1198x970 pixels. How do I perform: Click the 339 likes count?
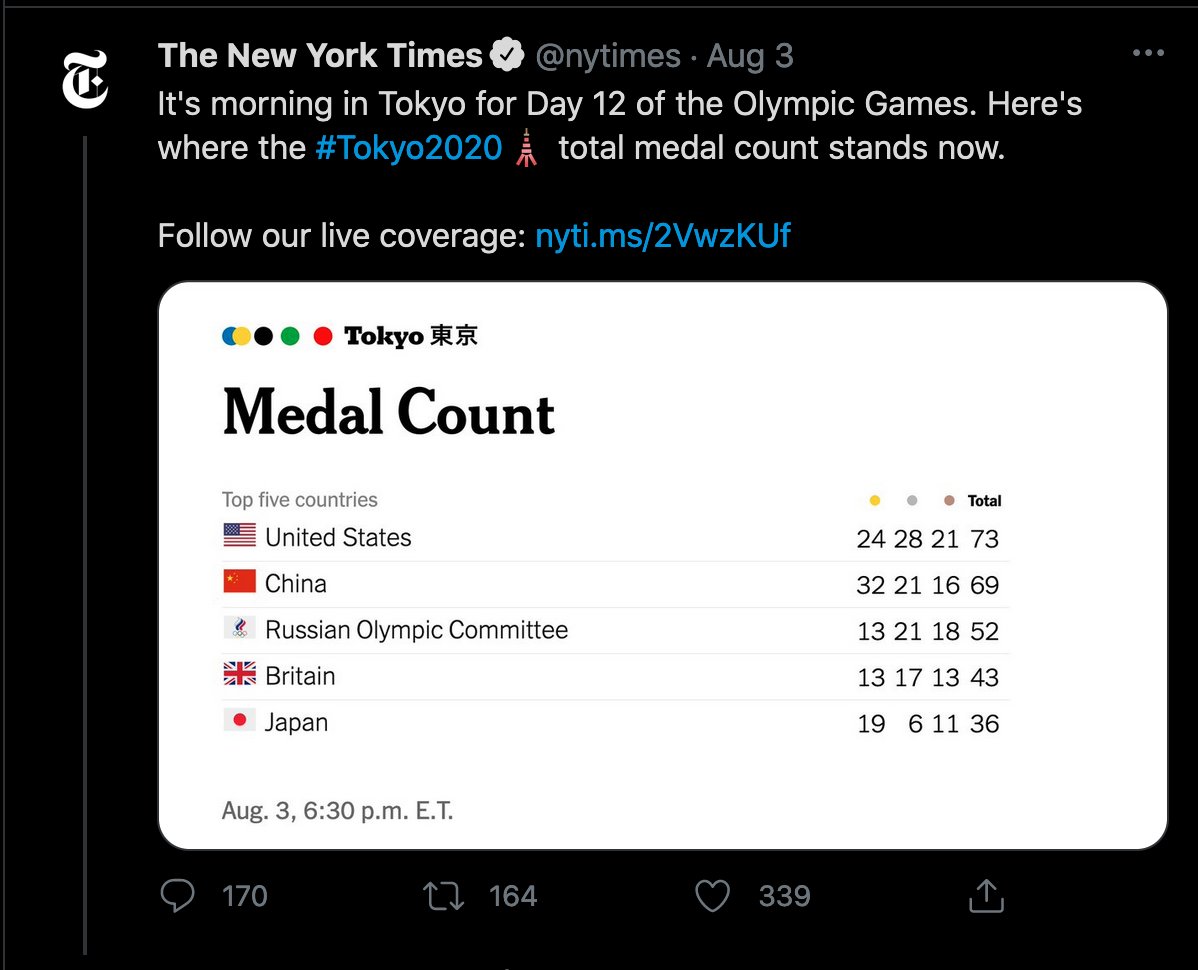pyautogui.click(x=785, y=896)
